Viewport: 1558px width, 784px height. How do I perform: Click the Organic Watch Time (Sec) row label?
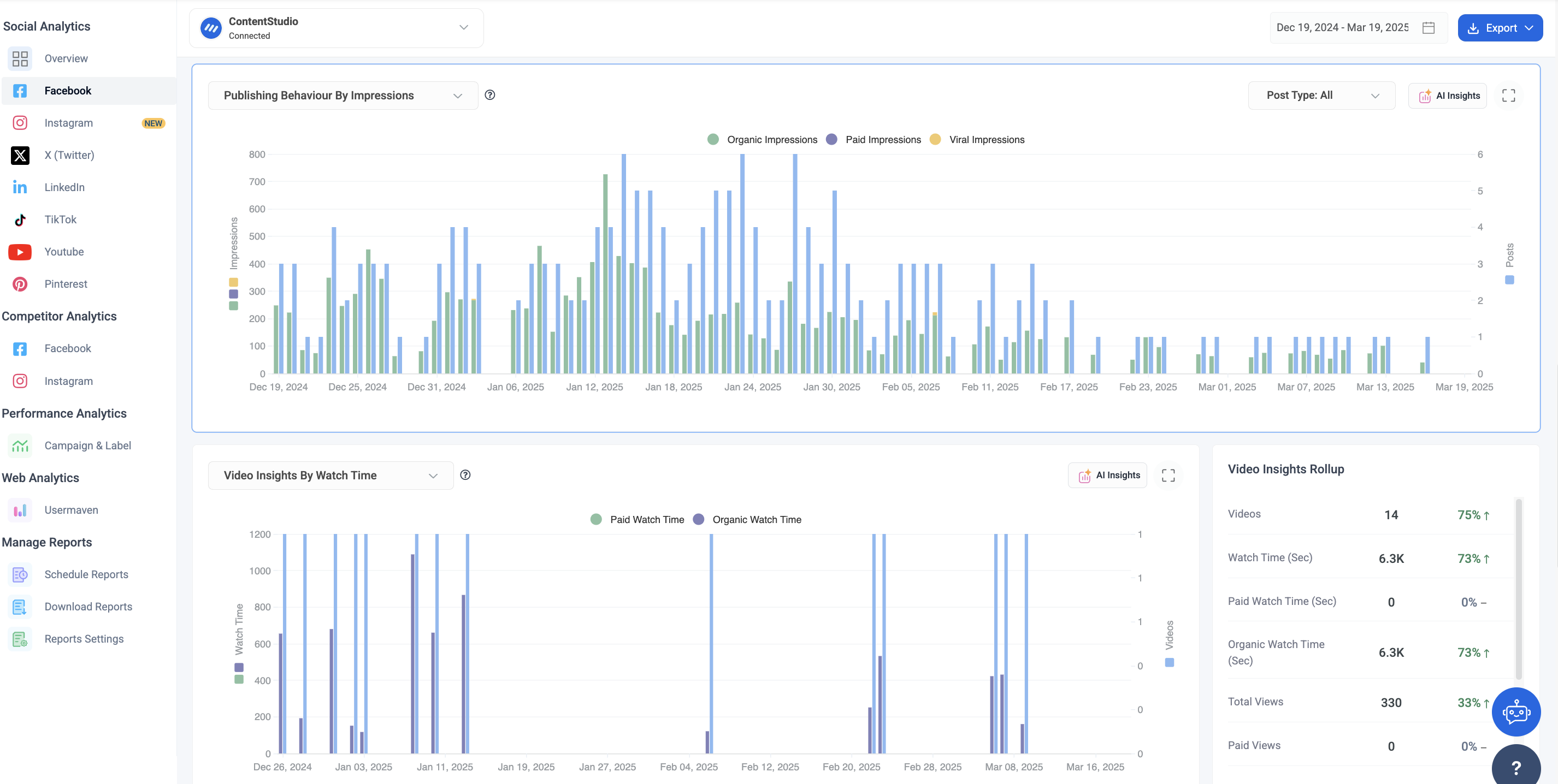point(1276,653)
